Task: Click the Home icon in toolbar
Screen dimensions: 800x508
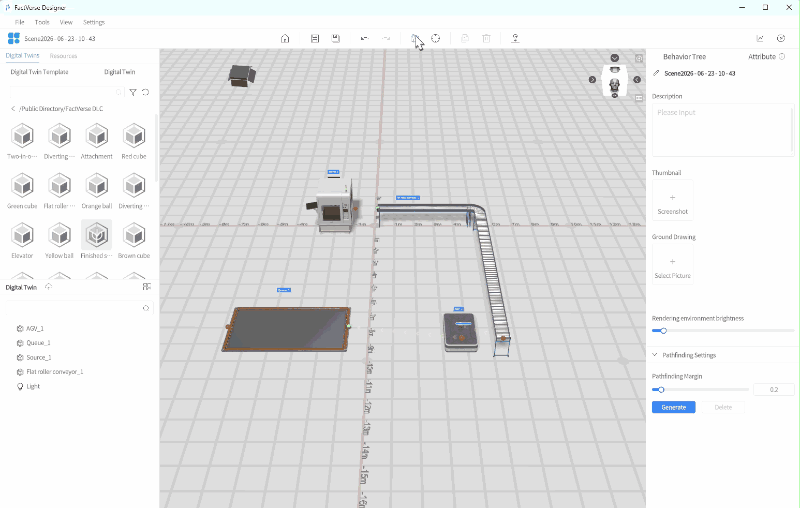Action: coord(285,38)
